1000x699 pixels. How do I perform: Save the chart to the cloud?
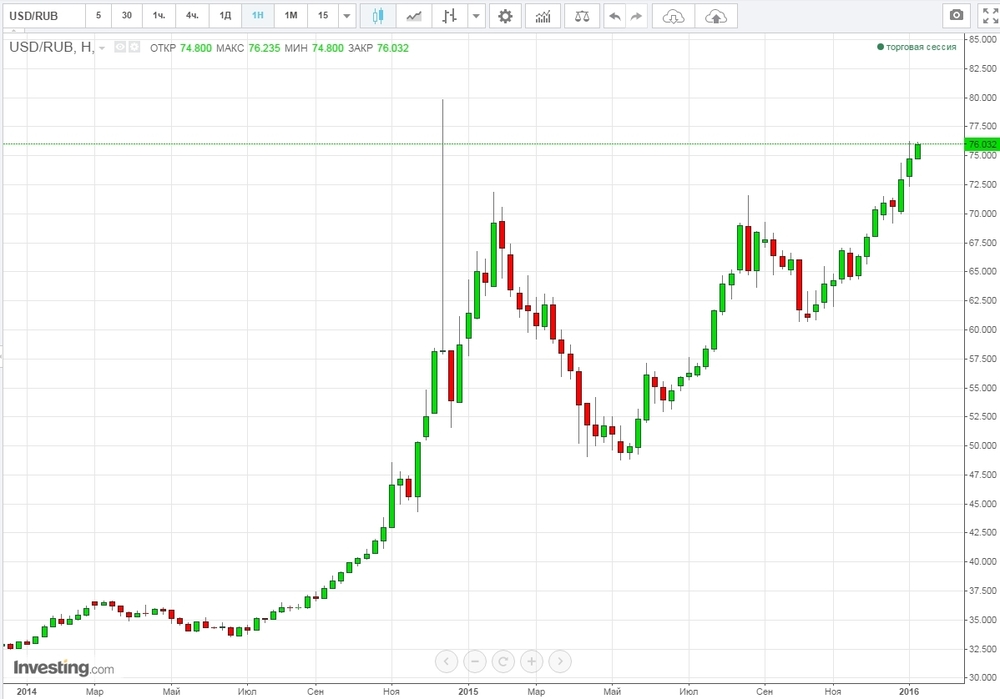pyautogui.click(x=716, y=16)
